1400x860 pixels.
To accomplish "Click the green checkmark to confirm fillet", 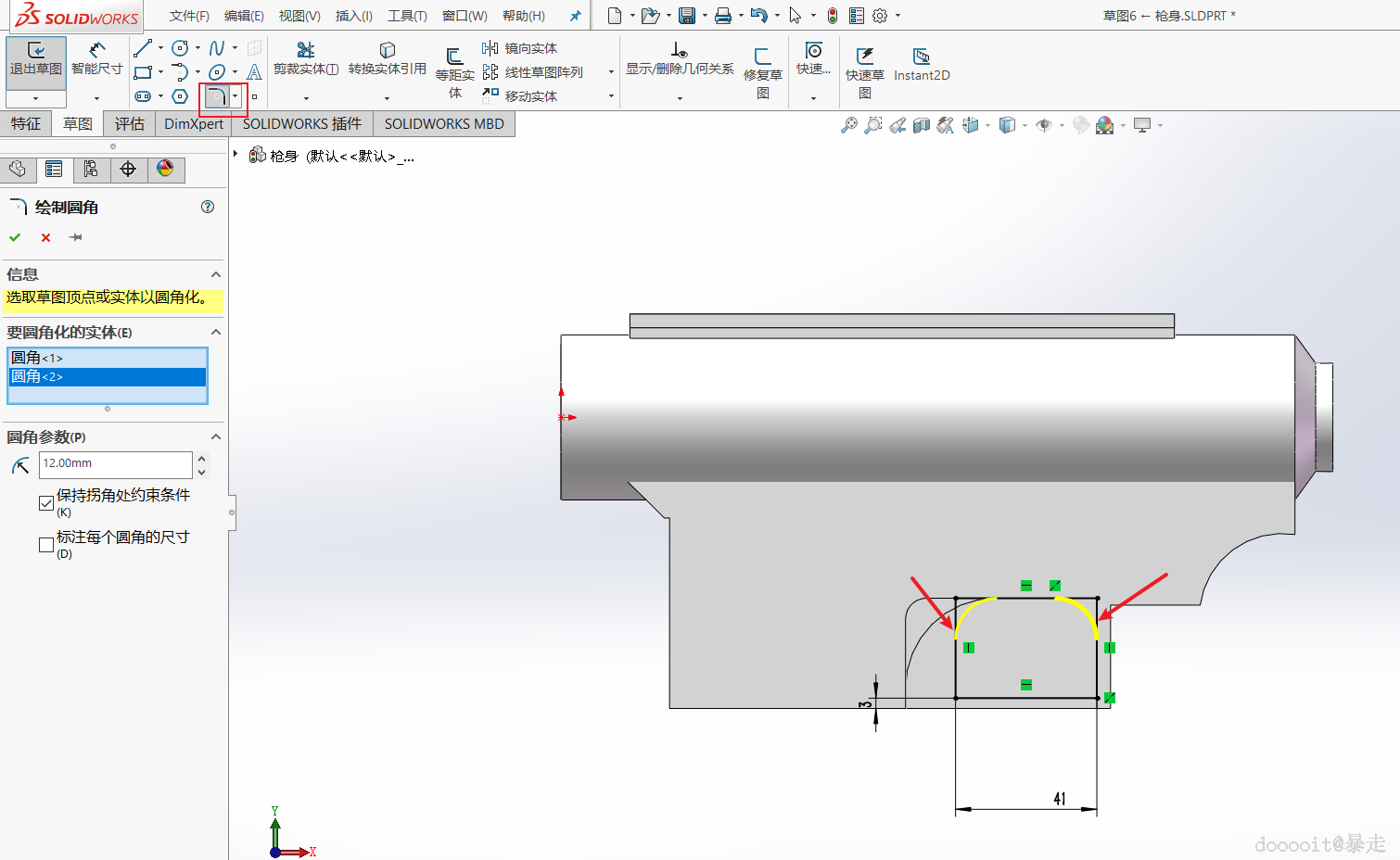I will pos(15,238).
